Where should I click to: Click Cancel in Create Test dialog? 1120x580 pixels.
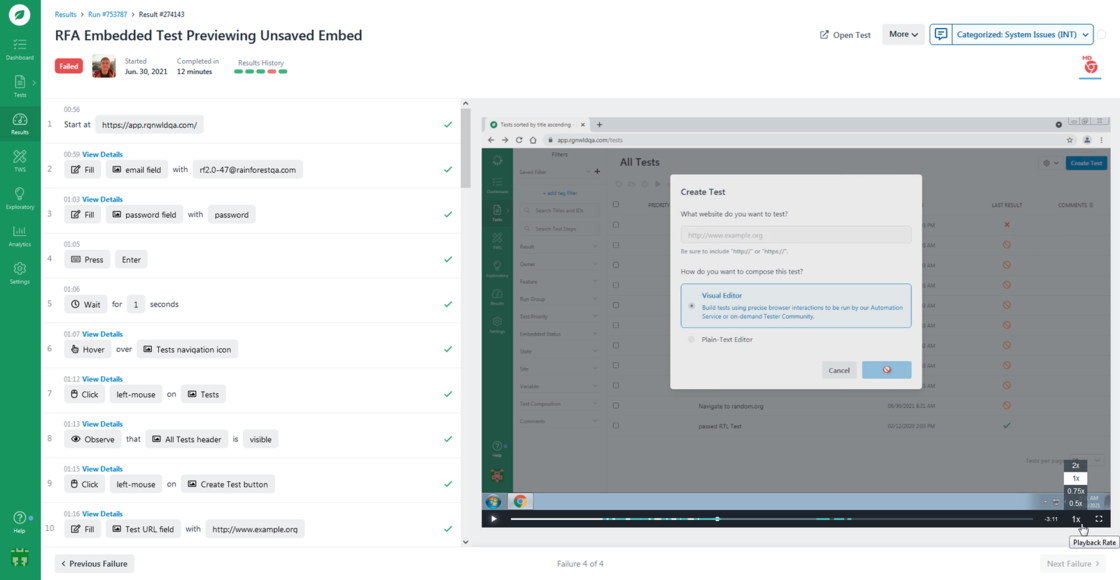(x=839, y=370)
